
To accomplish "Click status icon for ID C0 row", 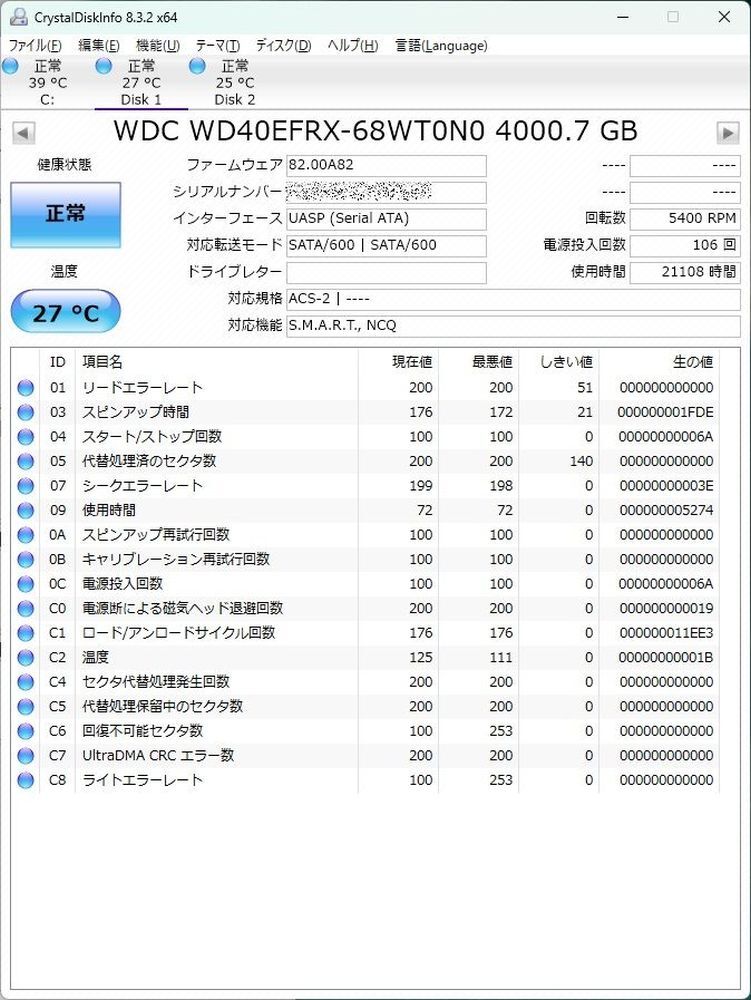I will tap(26, 609).
